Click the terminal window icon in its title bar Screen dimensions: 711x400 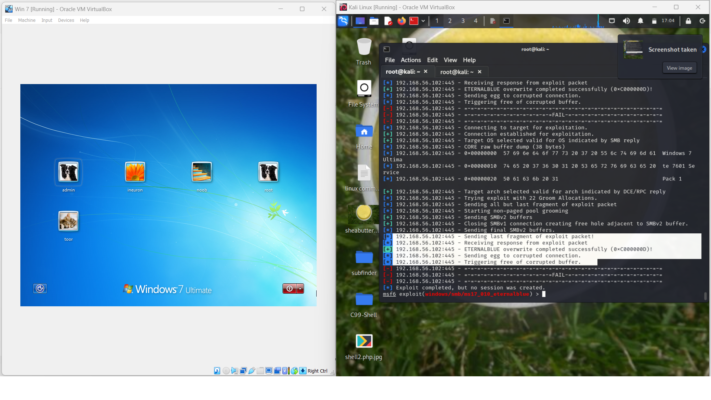pyautogui.click(x=386, y=49)
